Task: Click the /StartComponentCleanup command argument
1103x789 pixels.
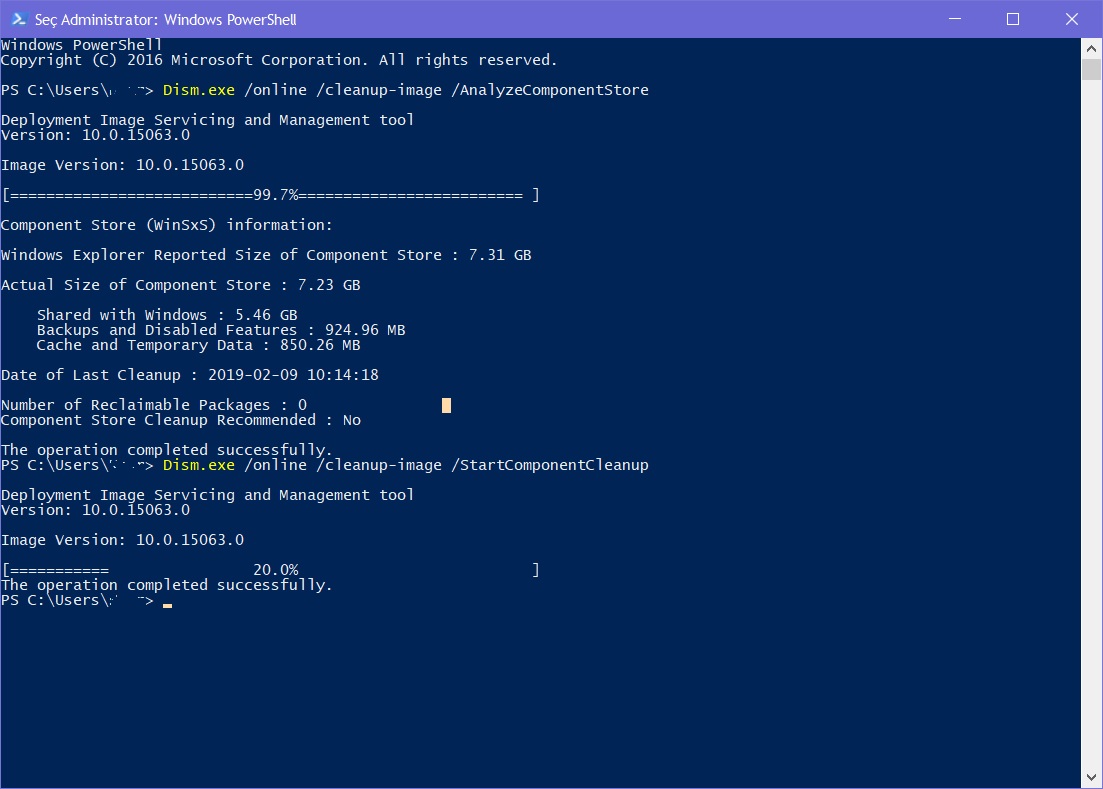Action: click(x=551, y=465)
